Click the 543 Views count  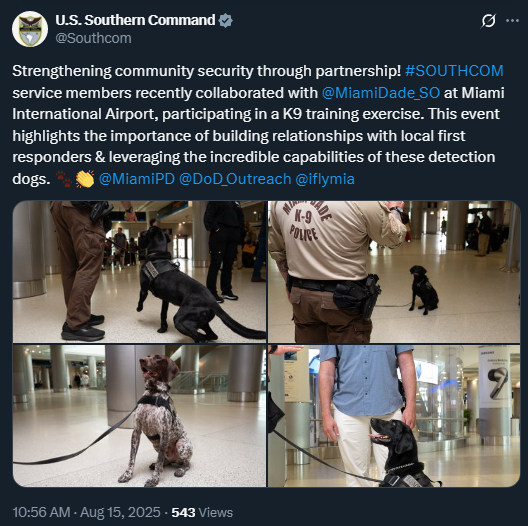(x=202, y=512)
